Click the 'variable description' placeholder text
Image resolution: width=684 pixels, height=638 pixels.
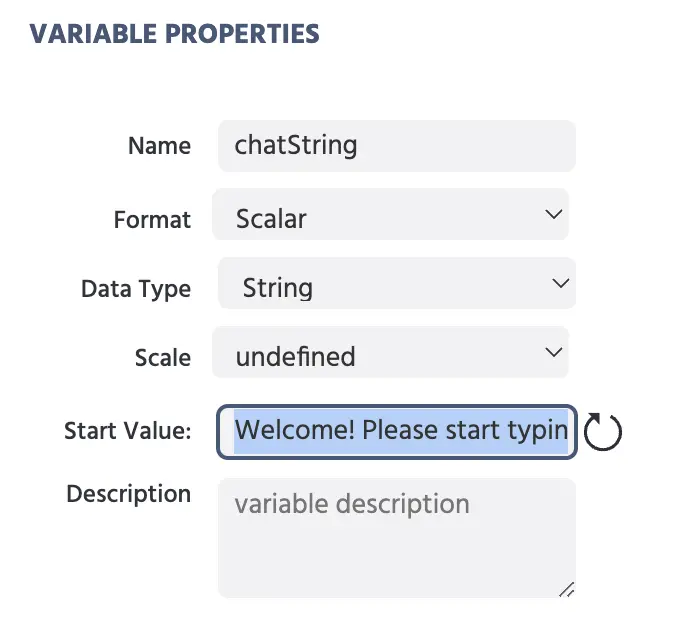point(352,504)
